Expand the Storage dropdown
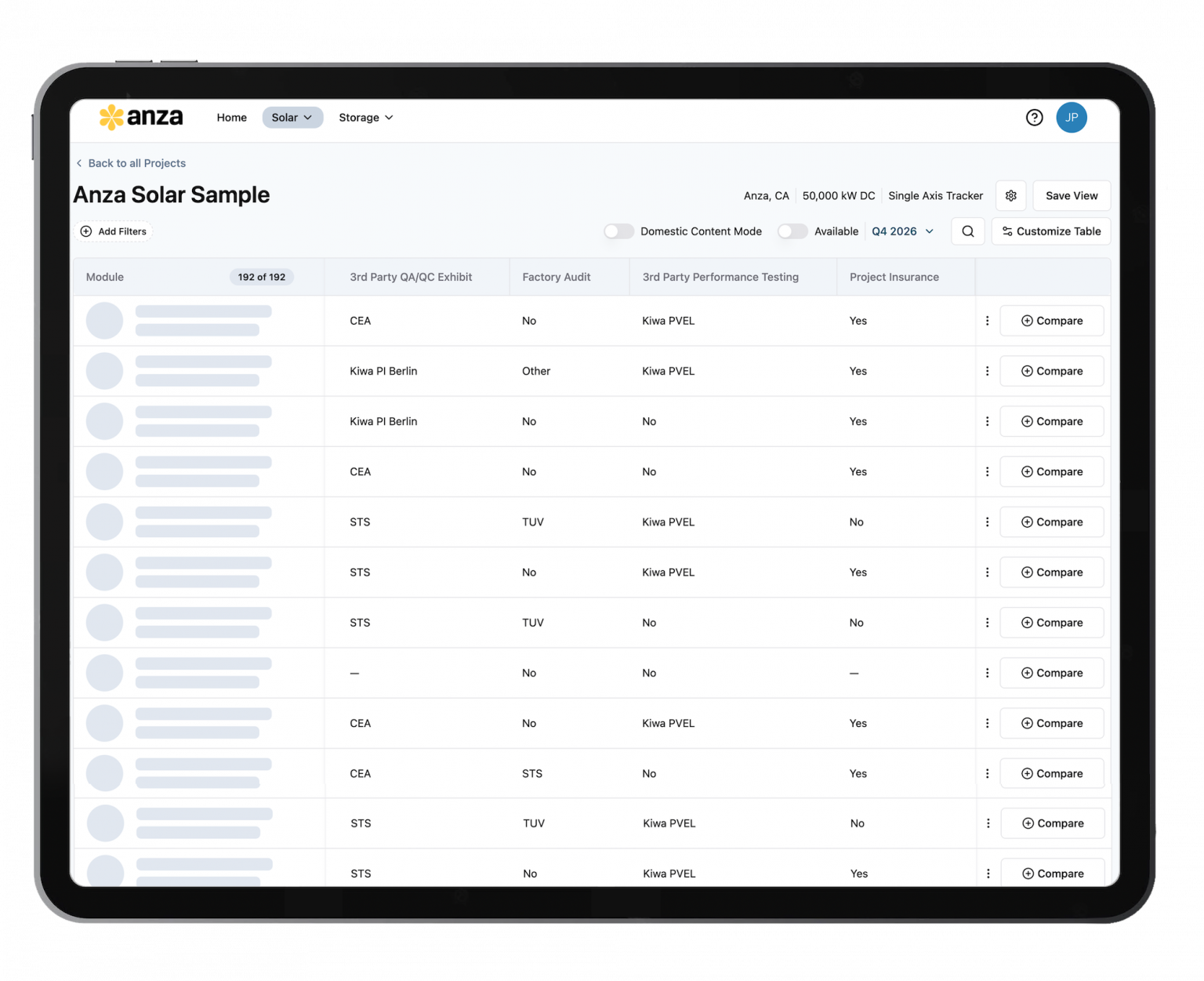This screenshot has width=1204, height=981. click(x=364, y=117)
